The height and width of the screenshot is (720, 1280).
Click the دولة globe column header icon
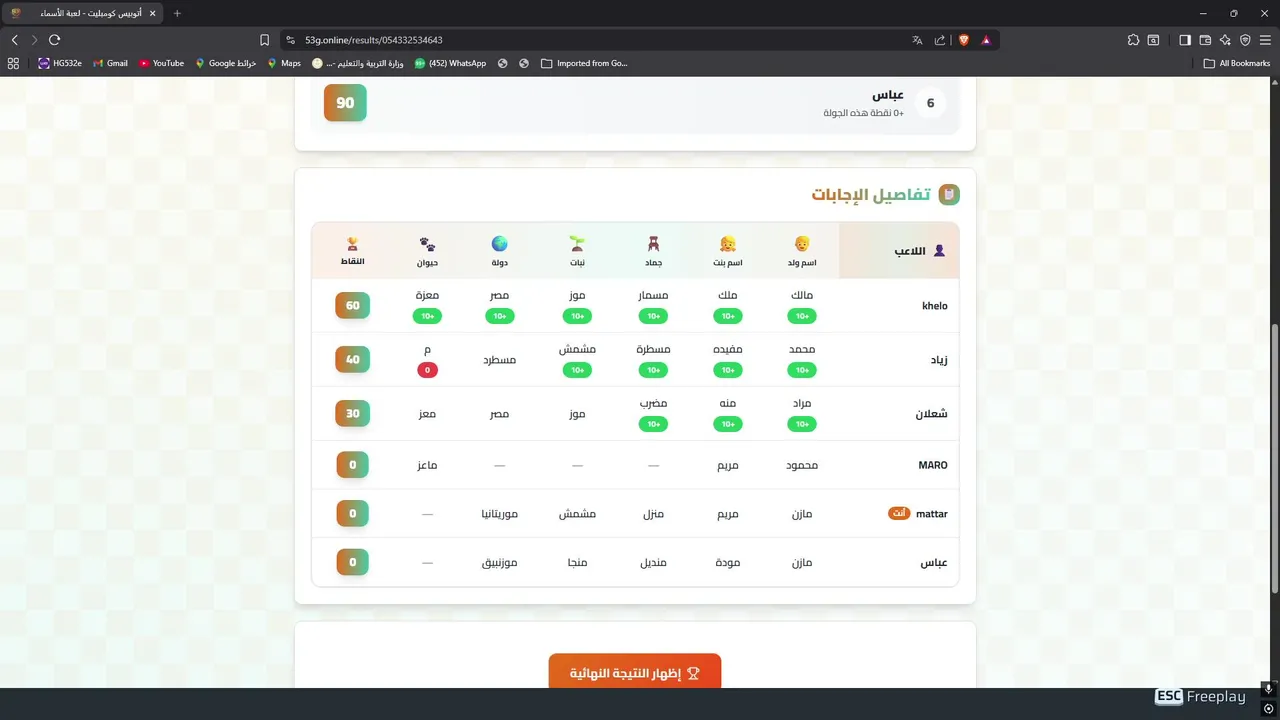click(500, 243)
